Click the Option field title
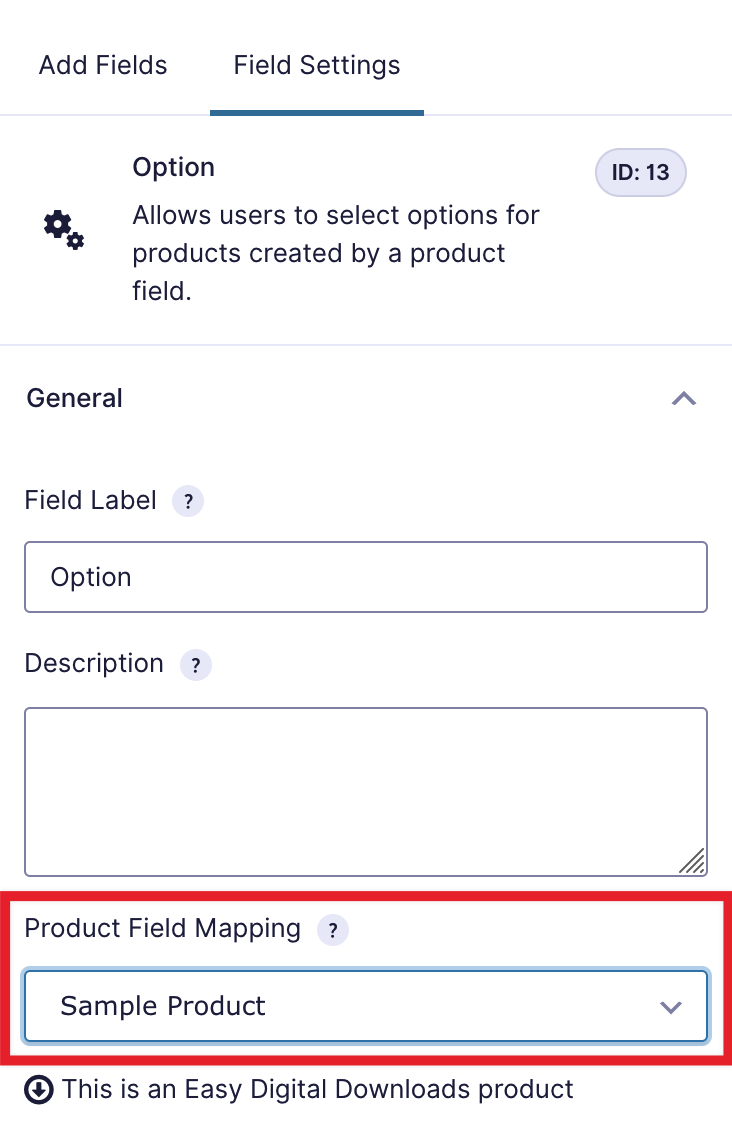732x1132 pixels. click(x=173, y=167)
